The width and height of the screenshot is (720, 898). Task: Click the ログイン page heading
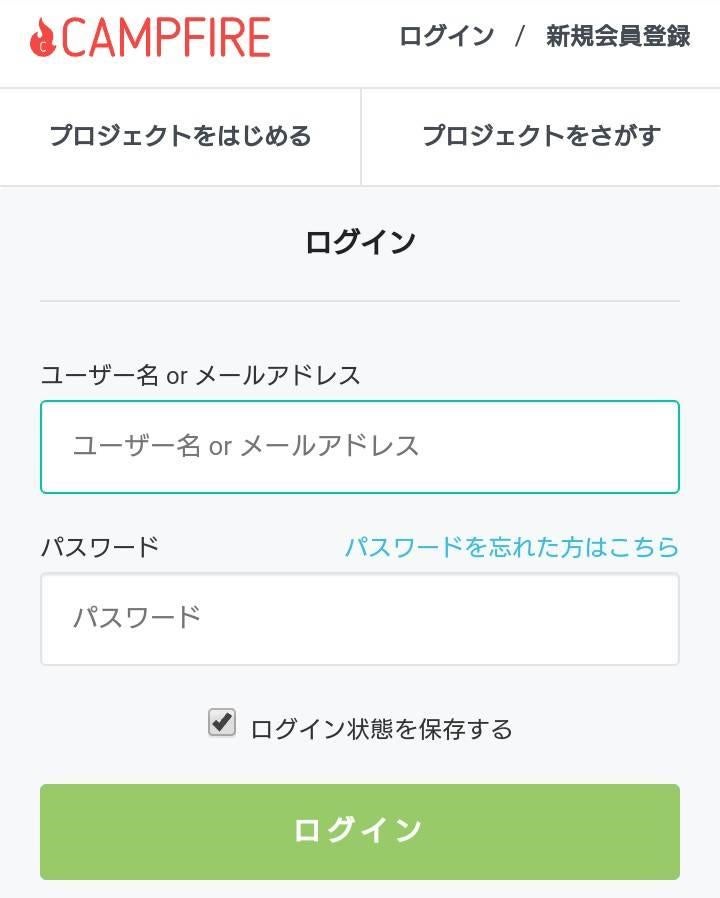point(360,242)
